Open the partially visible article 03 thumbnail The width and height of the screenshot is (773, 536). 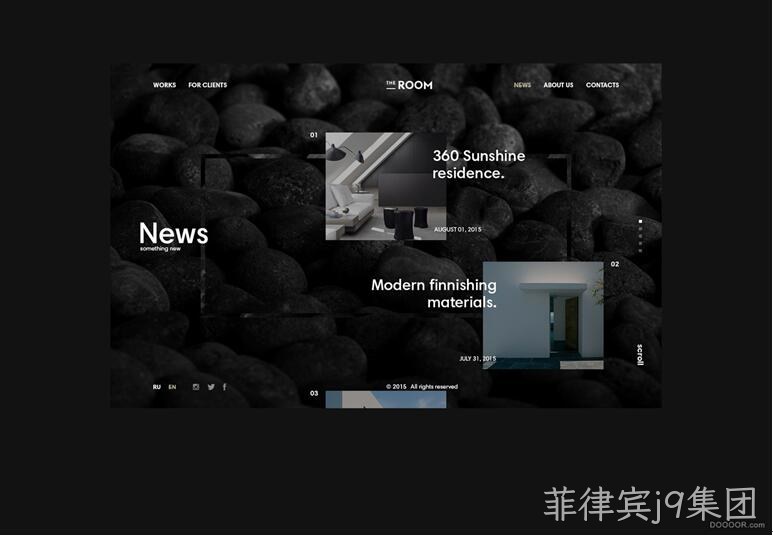386,399
